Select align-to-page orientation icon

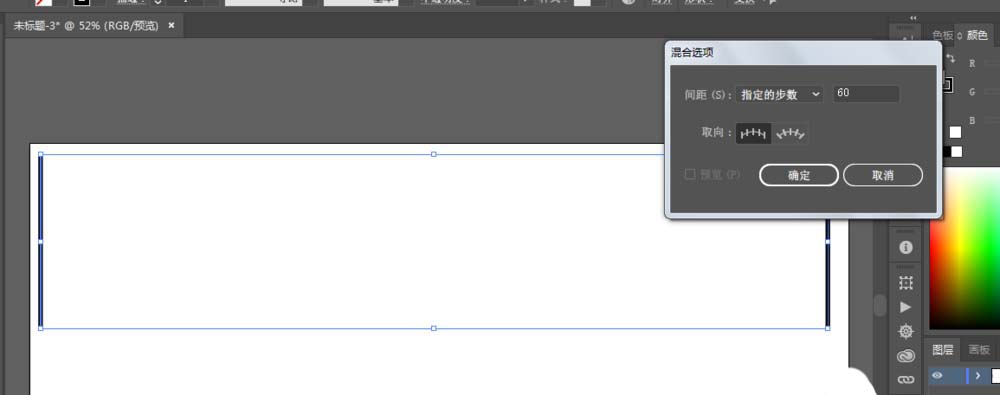tap(753, 133)
